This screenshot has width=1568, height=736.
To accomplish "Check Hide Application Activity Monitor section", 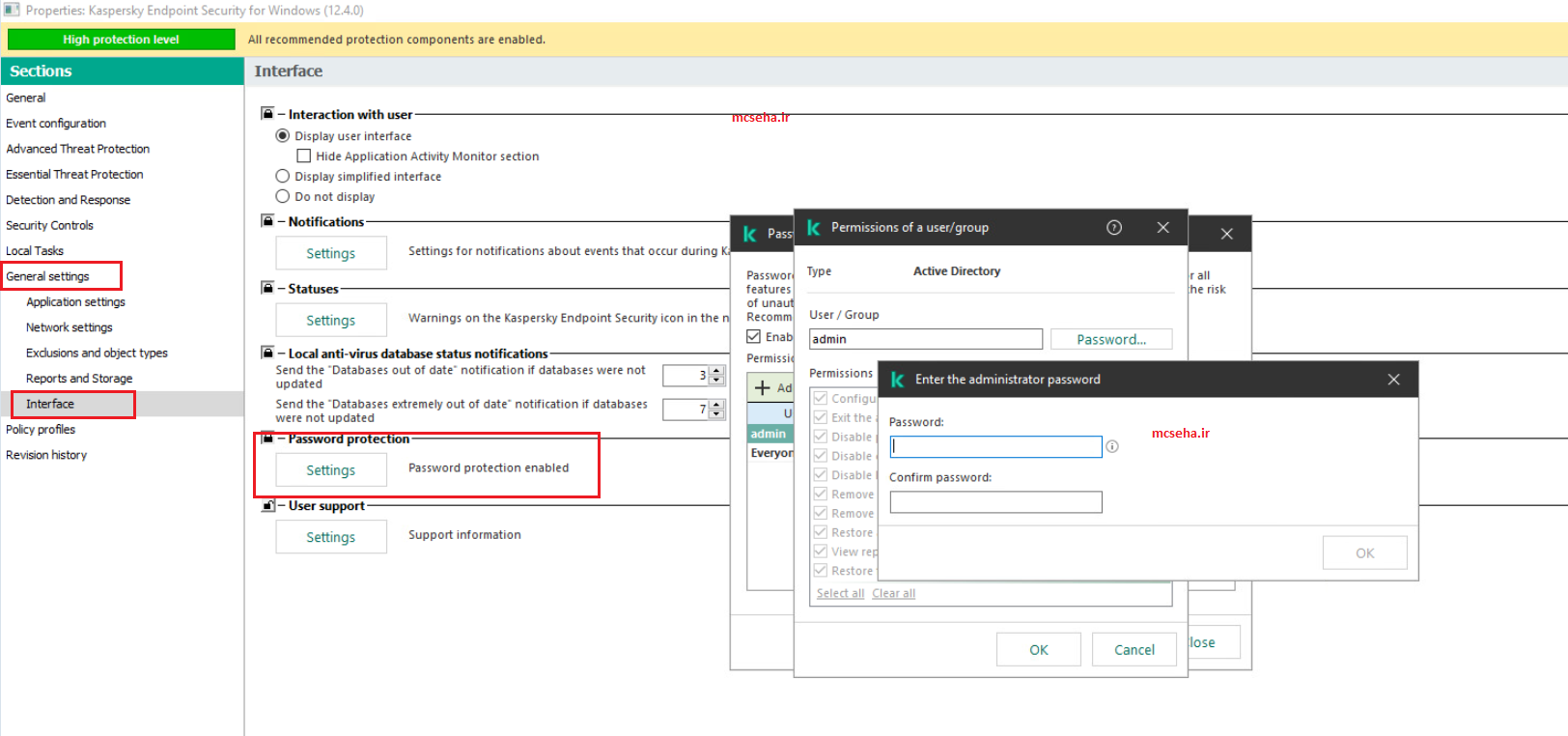I will tap(304, 156).
